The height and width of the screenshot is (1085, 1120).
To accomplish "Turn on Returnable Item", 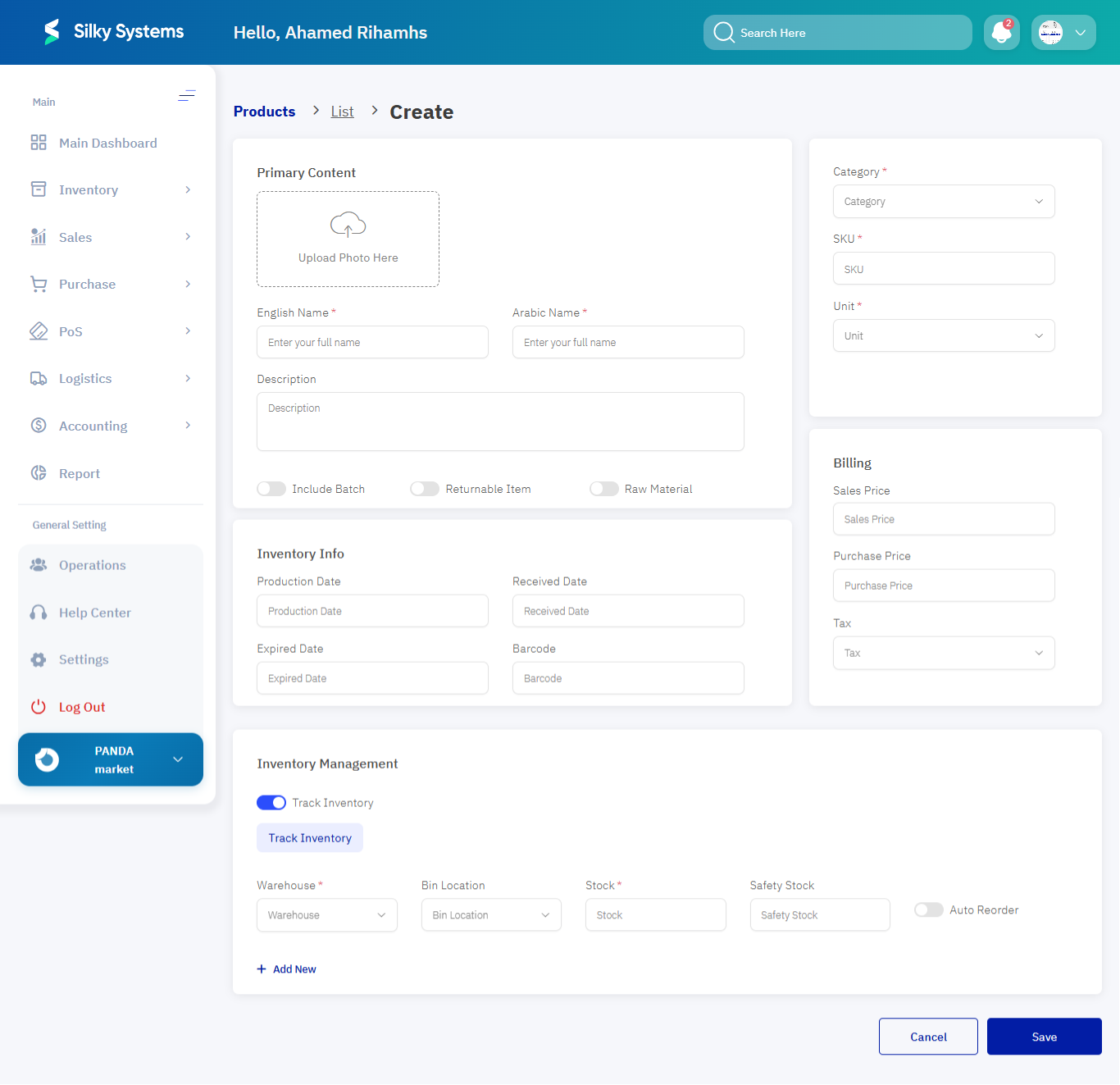I will (425, 488).
